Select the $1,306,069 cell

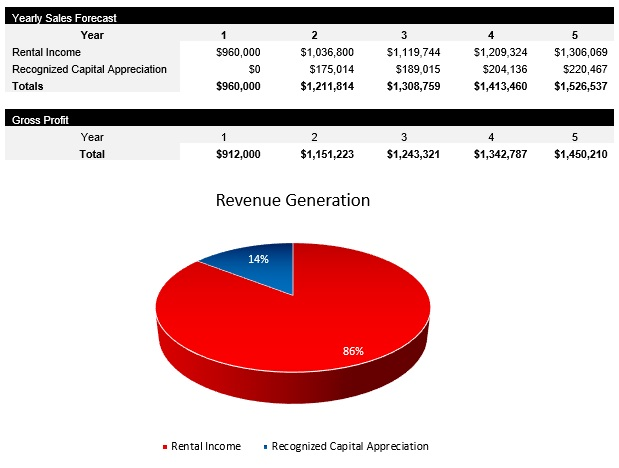(581, 52)
